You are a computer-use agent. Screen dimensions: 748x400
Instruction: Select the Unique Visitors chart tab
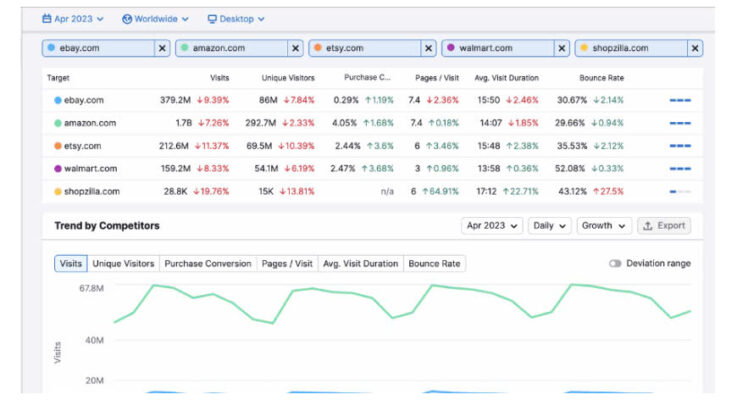[123, 264]
